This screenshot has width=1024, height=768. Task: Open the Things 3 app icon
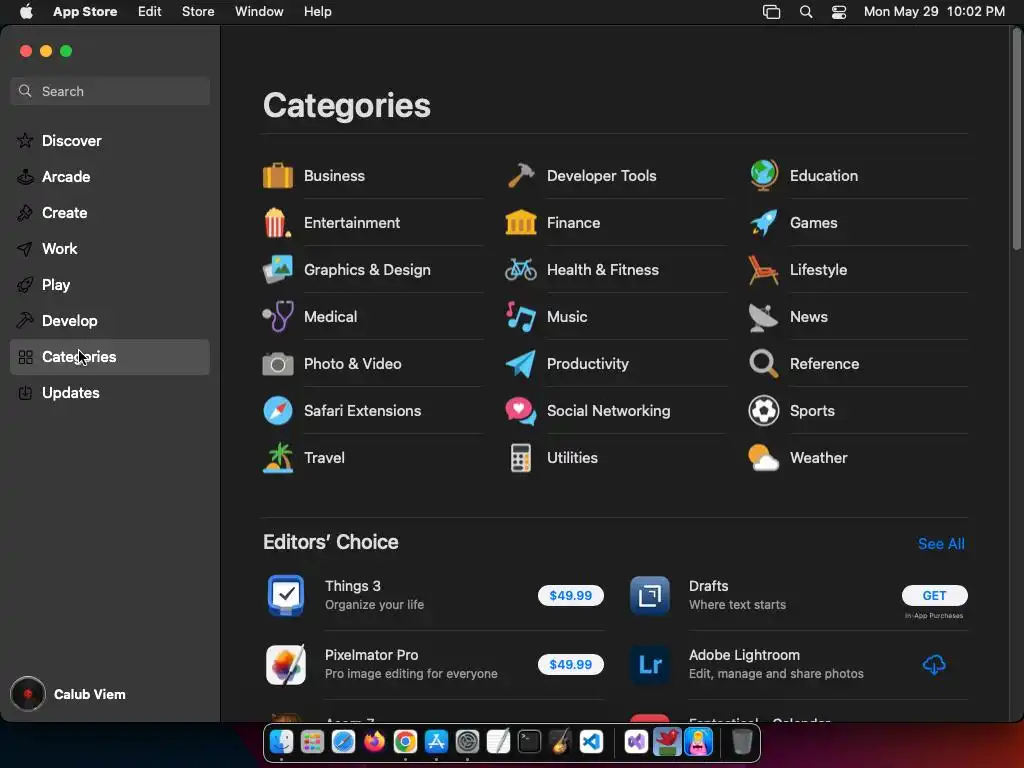click(x=286, y=596)
